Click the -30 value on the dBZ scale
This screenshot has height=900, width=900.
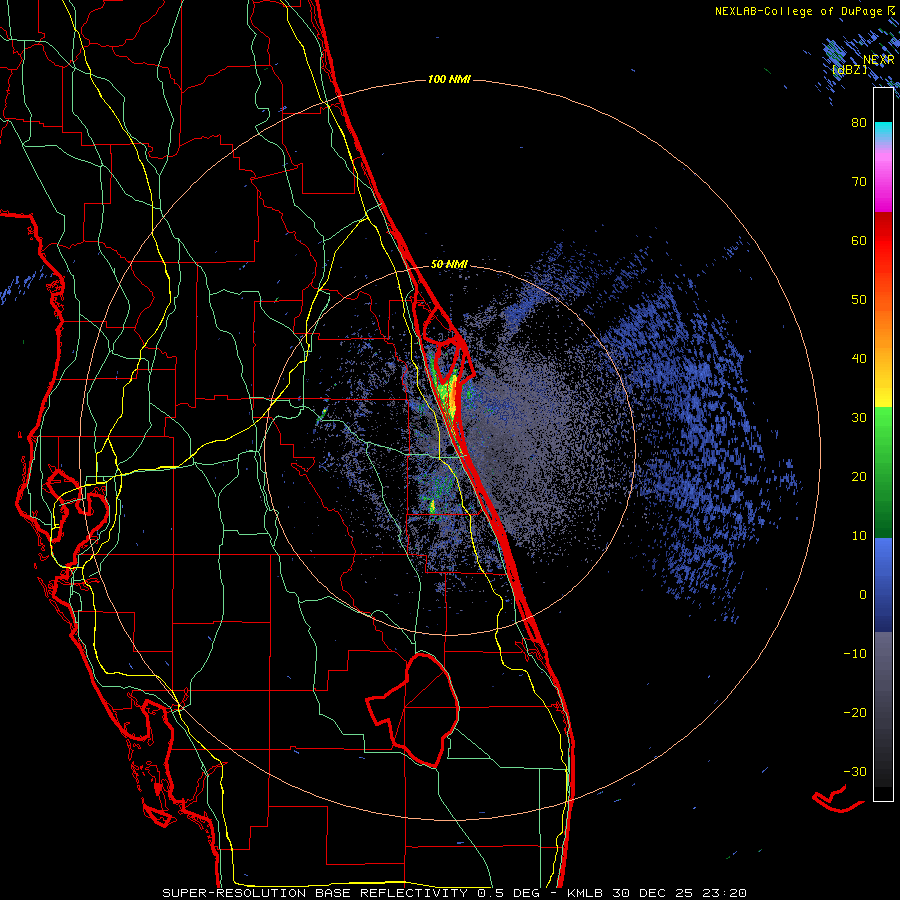pos(855,771)
